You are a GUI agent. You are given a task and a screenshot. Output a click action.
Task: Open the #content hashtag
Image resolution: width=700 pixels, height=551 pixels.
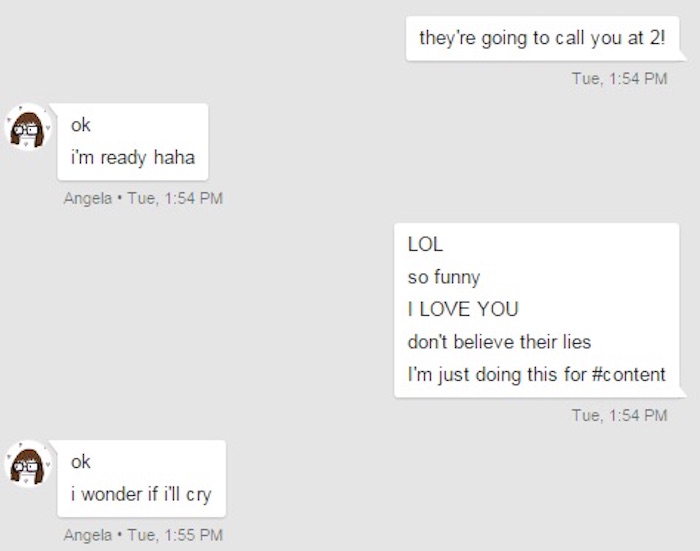[x=629, y=375]
